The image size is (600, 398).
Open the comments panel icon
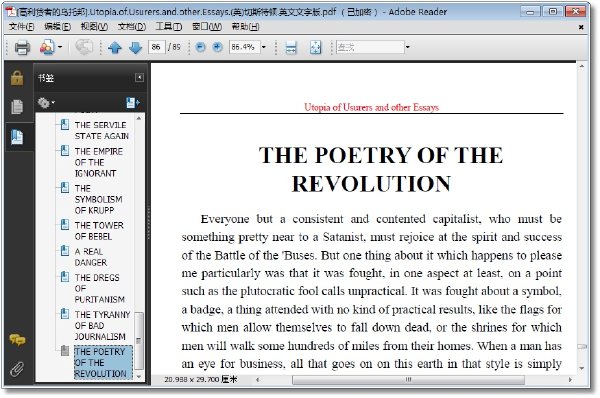[17, 339]
